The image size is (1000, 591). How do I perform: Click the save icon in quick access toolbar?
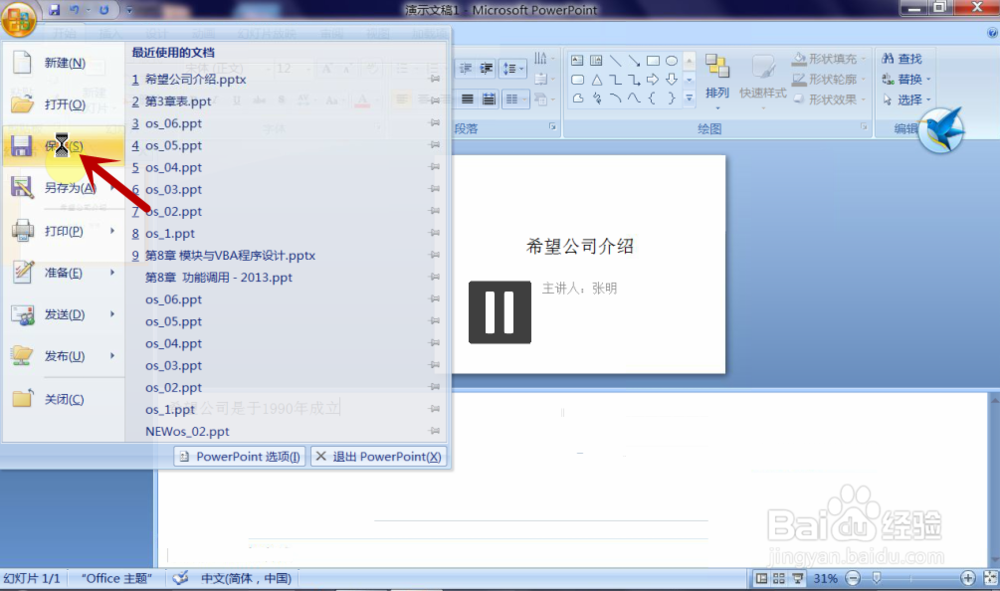coord(54,10)
